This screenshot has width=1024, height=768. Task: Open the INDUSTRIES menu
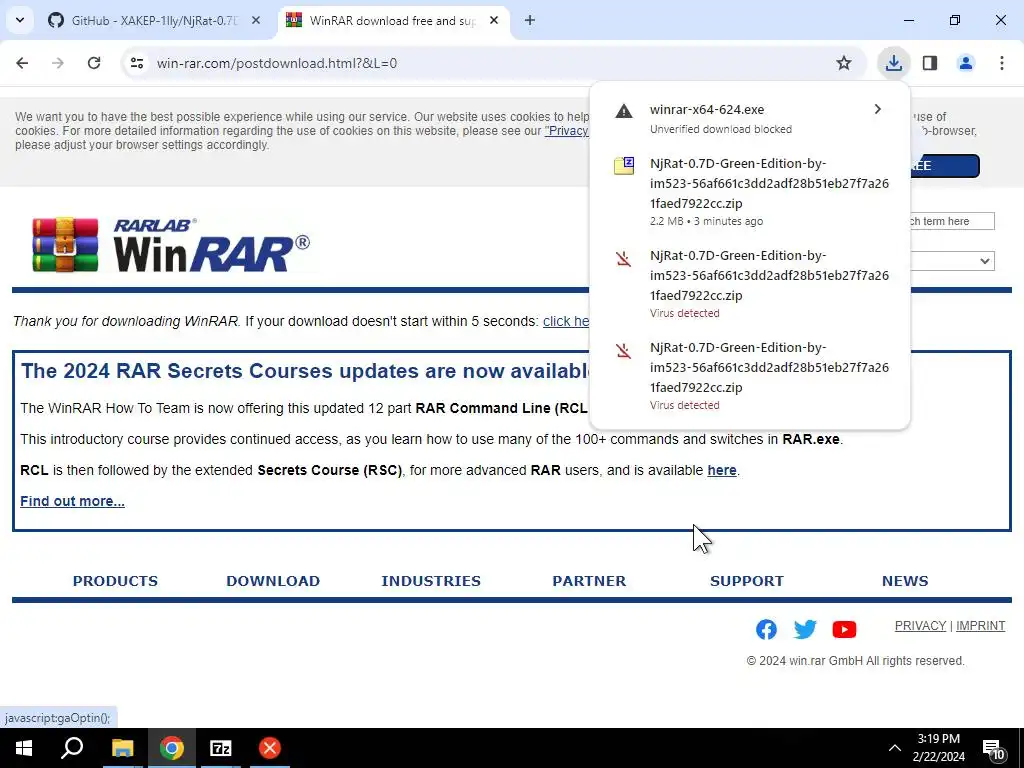tap(431, 581)
